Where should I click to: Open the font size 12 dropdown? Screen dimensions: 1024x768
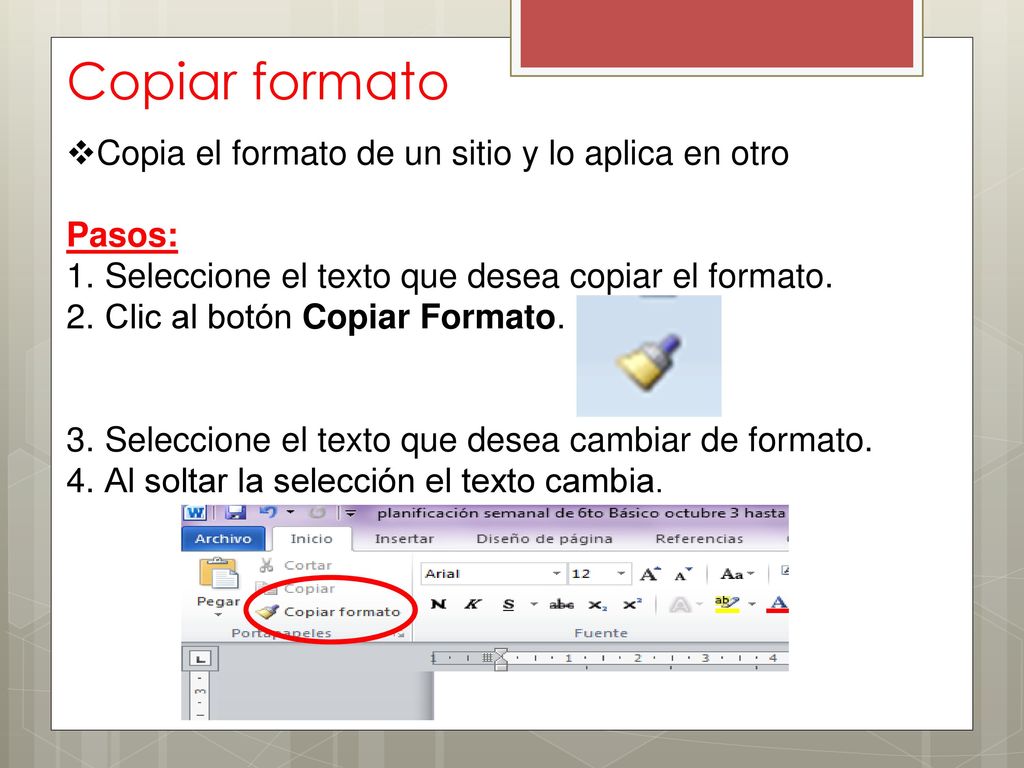click(x=620, y=574)
